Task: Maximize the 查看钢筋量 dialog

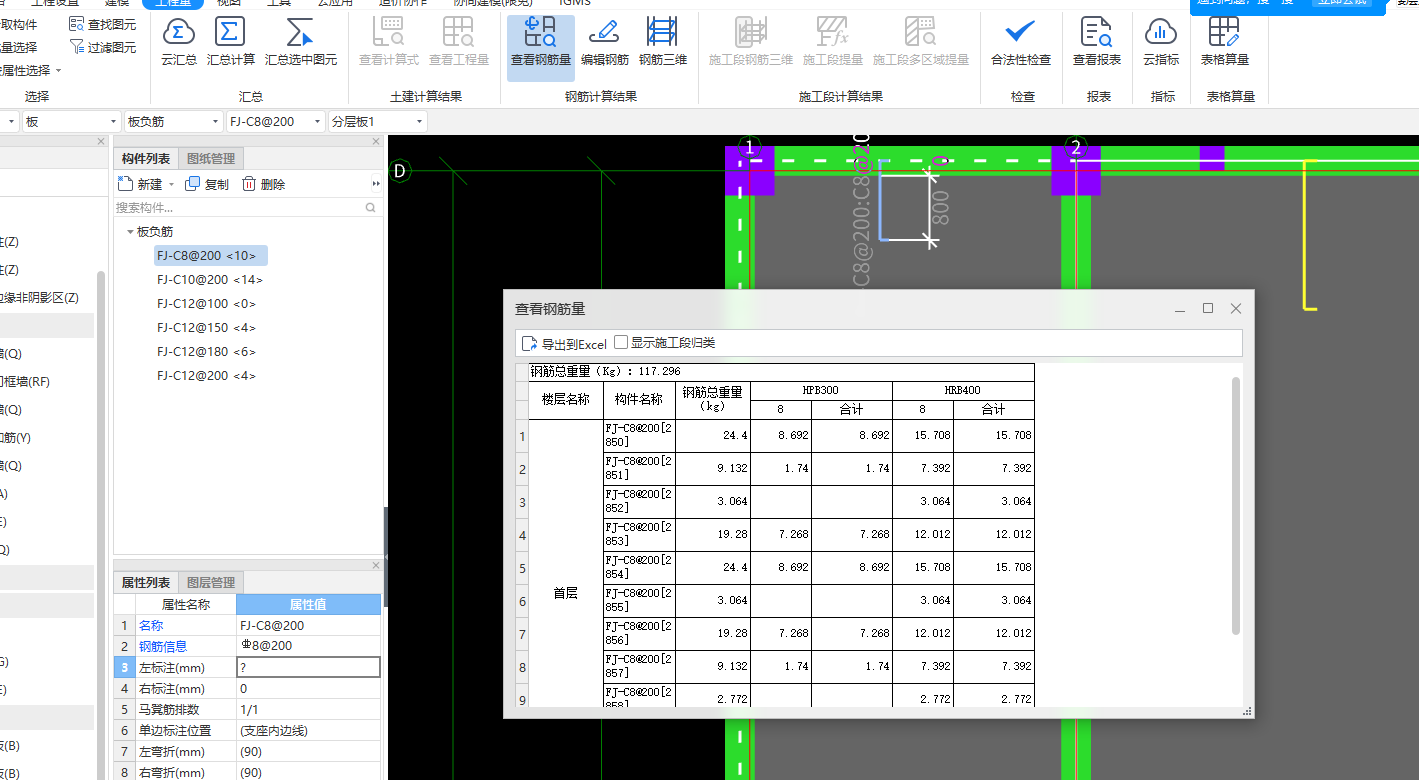Action: (x=1208, y=308)
